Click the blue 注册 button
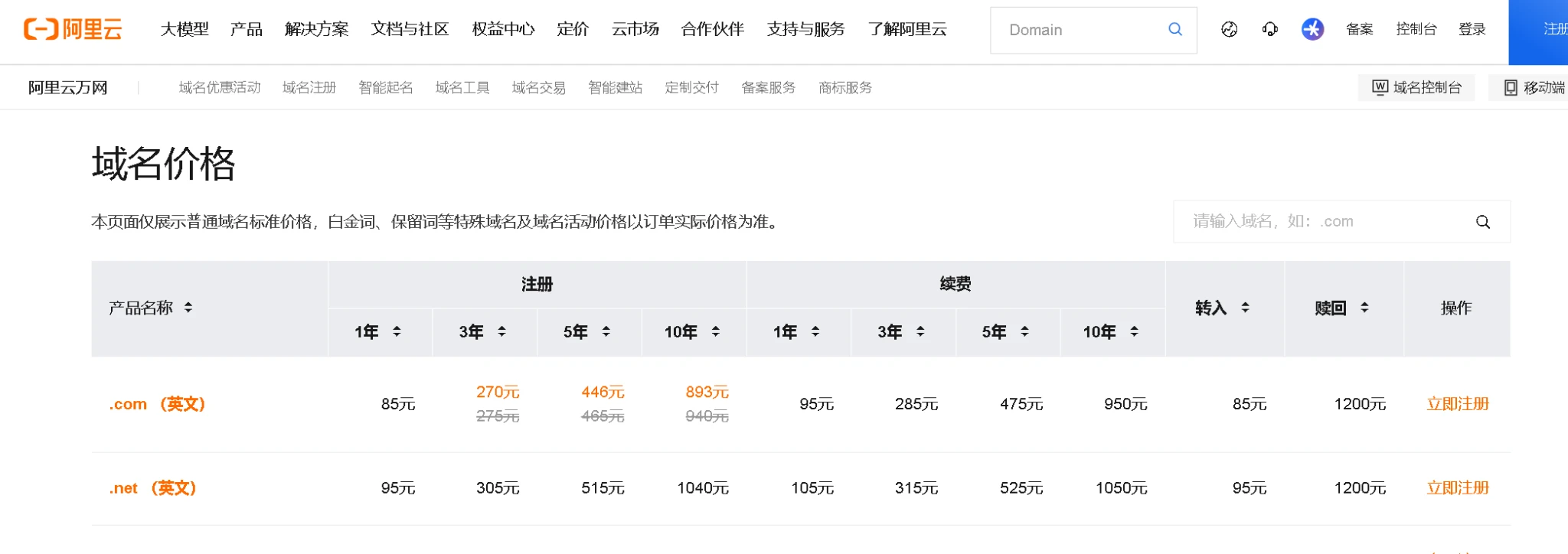The height and width of the screenshot is (554, 1568). click(x=1538, y=32)
